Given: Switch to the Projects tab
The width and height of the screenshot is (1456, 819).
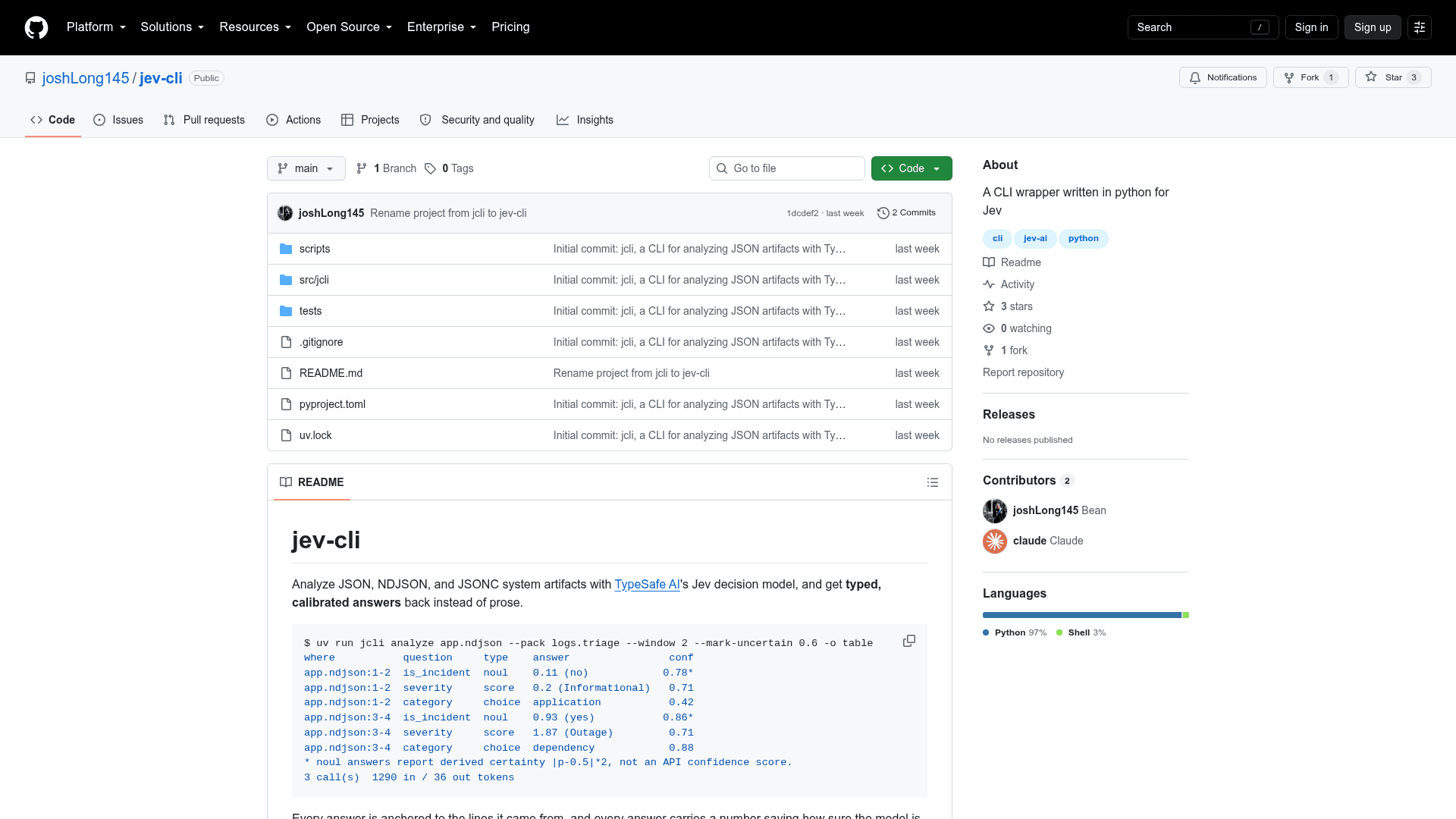Looking at the screenshot, I should (x=370, y=120).
